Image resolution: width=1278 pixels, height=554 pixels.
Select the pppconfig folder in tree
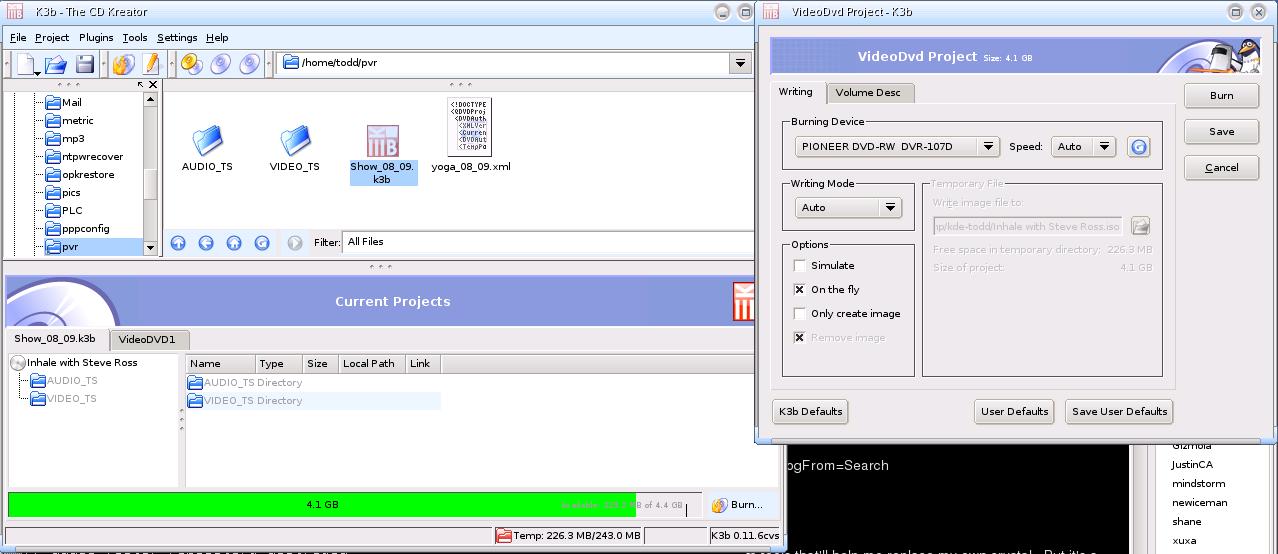point(77,229)
